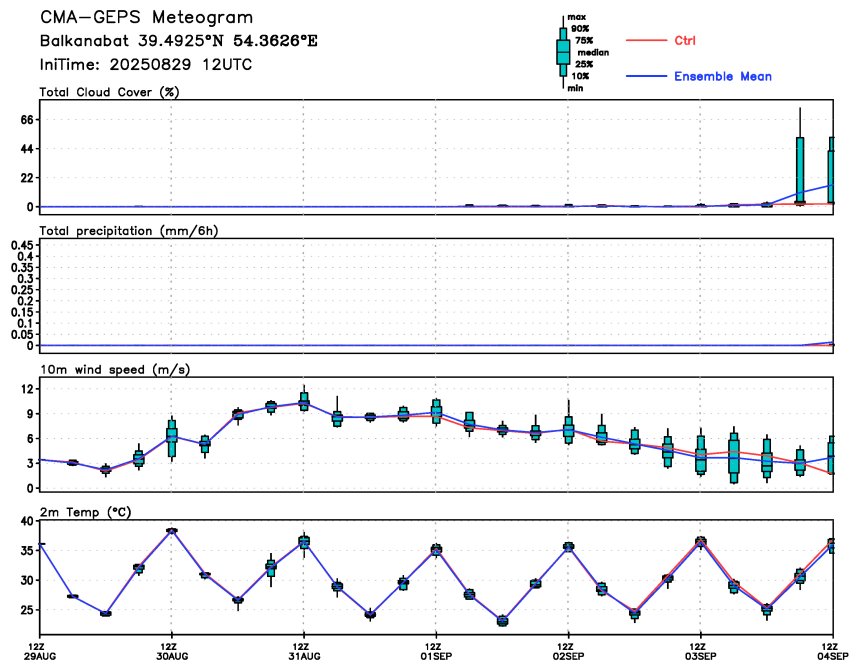Click the wind speed axis value 12
Screen dimensions: 860x672
point(27,389)
